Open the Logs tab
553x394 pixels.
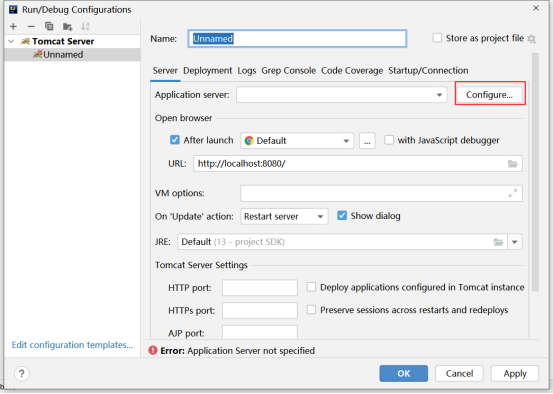247,71
